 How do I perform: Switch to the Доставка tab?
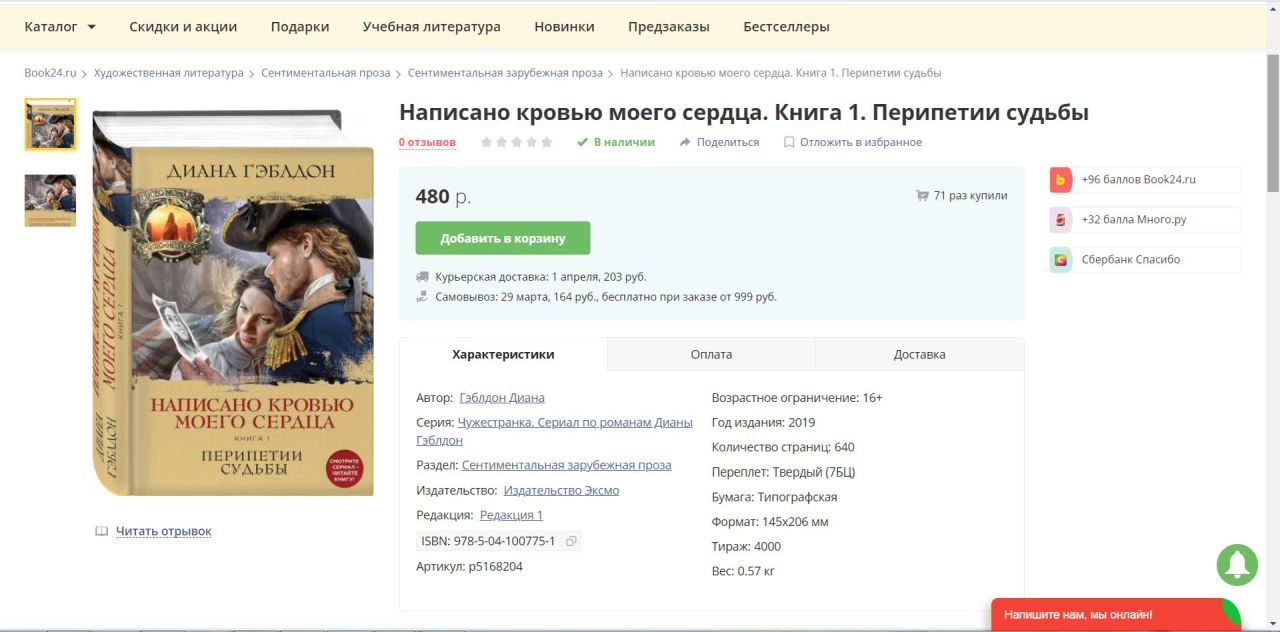(x=920, y=355)
